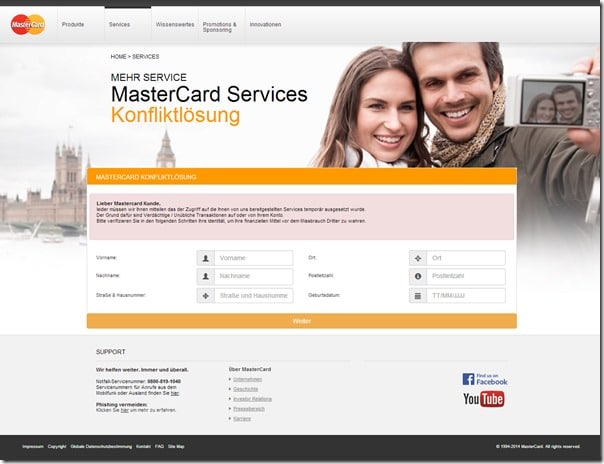This screenshot has width=604, height=464.
Task: Click the crosshair icon beside Straße field
Action: click(206, 296)
